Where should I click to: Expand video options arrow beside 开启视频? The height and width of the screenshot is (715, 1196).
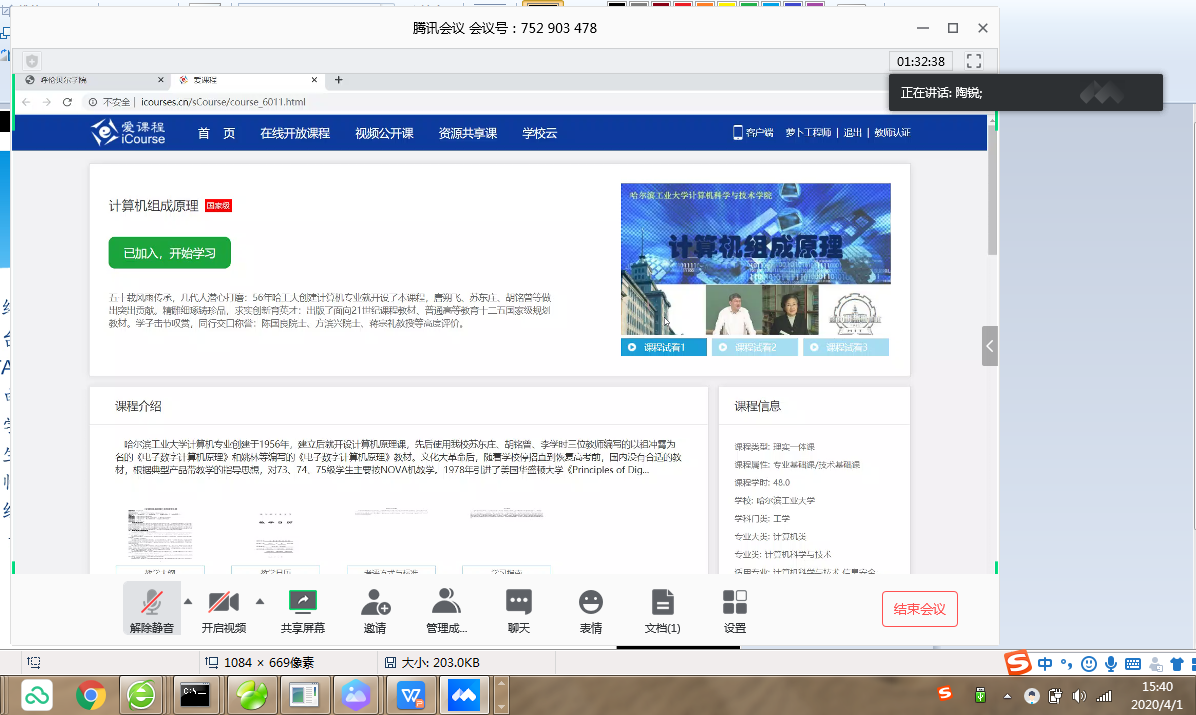pos(260,601)
